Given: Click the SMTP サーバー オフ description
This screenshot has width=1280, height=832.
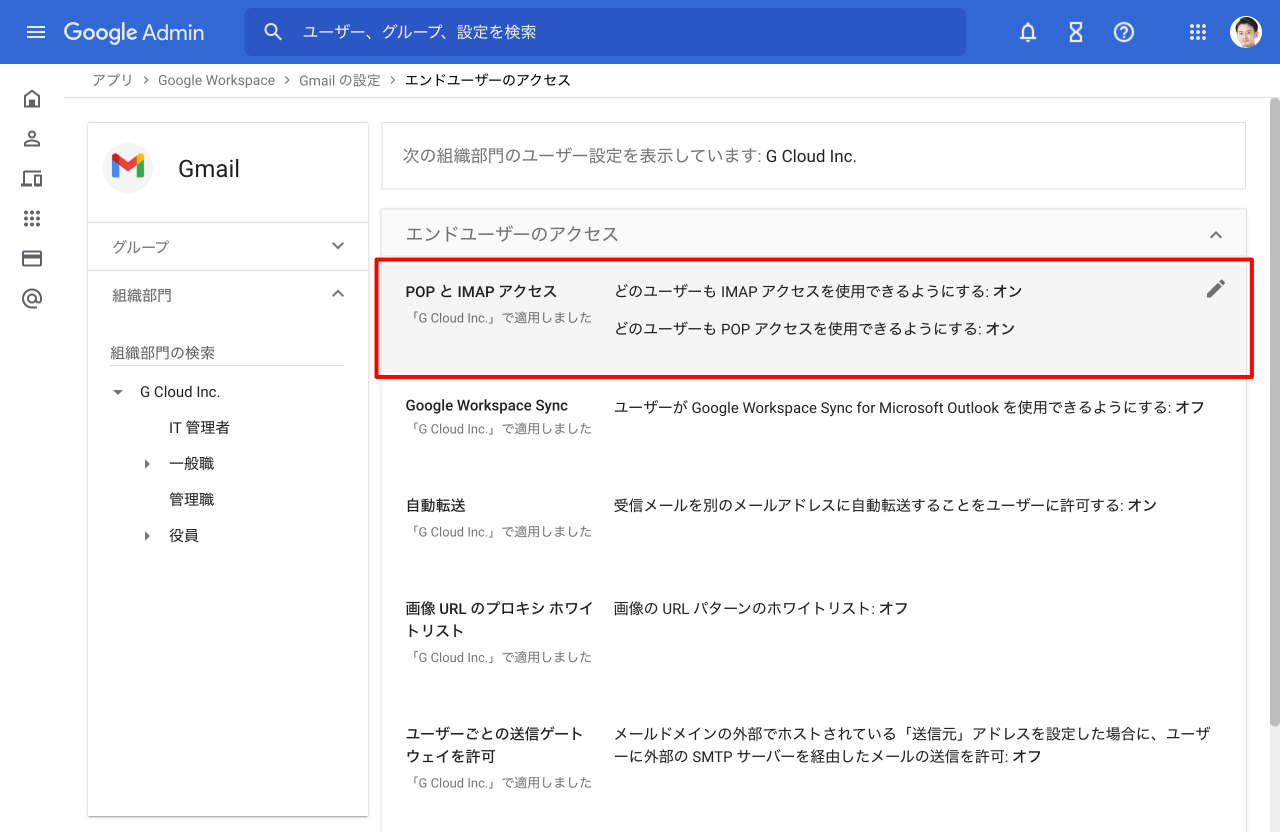Looking at the screenshot, I should (912, 745).
